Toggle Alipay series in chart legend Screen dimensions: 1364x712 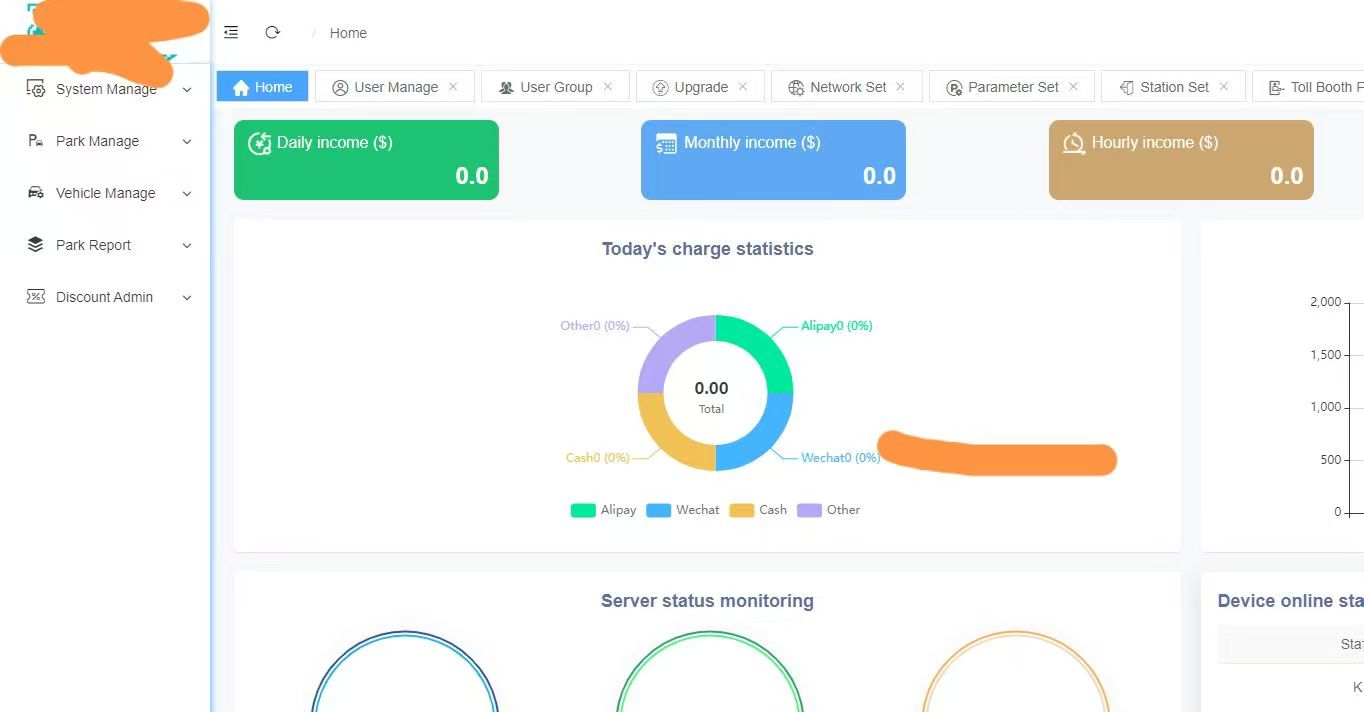coord(603,510)
